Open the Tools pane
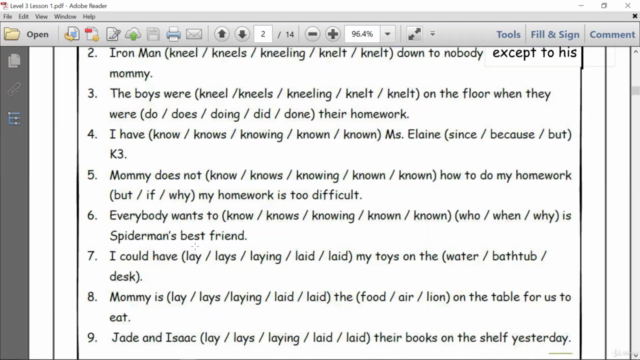 click(508, 35)
